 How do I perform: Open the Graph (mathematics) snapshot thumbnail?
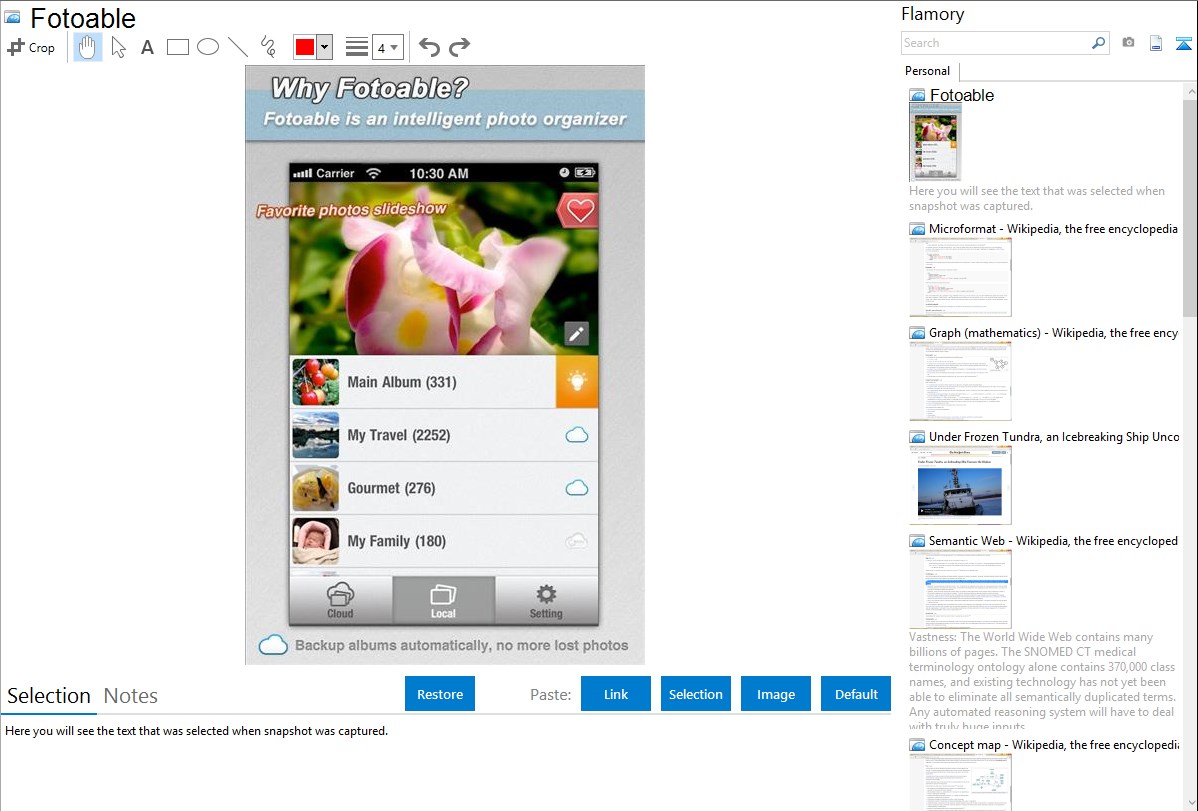pos(960,381)
